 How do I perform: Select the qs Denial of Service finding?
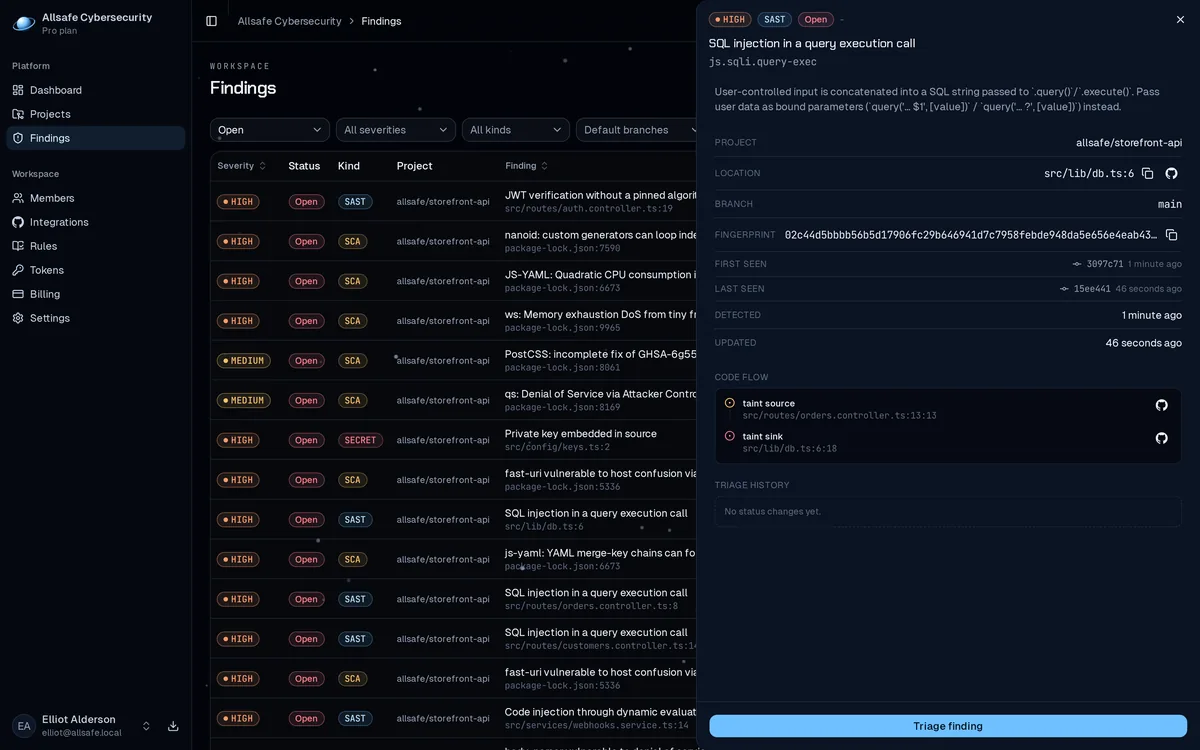point(453,400)
